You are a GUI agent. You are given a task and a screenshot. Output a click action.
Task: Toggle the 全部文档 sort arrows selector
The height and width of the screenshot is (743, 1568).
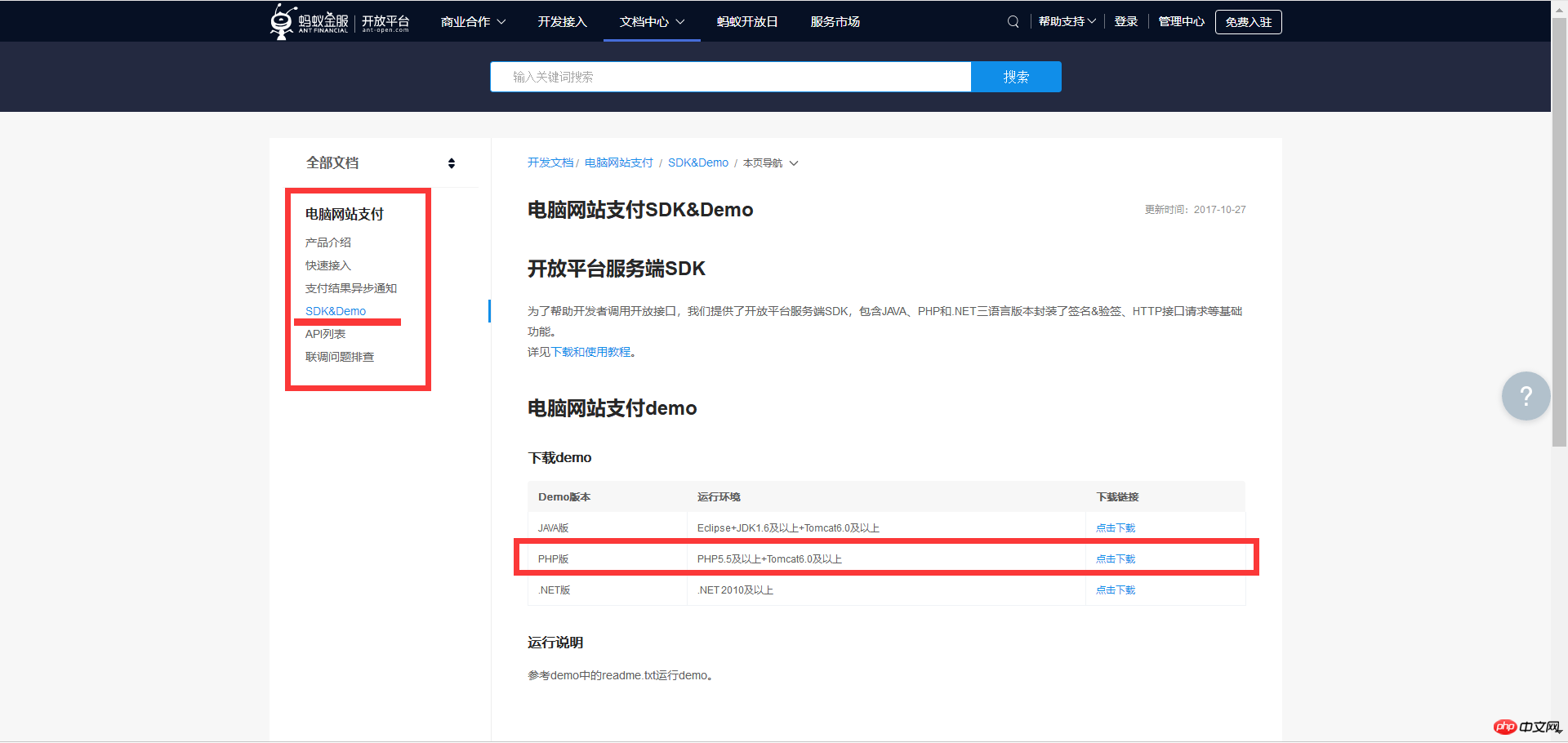(x=451, y=163)
